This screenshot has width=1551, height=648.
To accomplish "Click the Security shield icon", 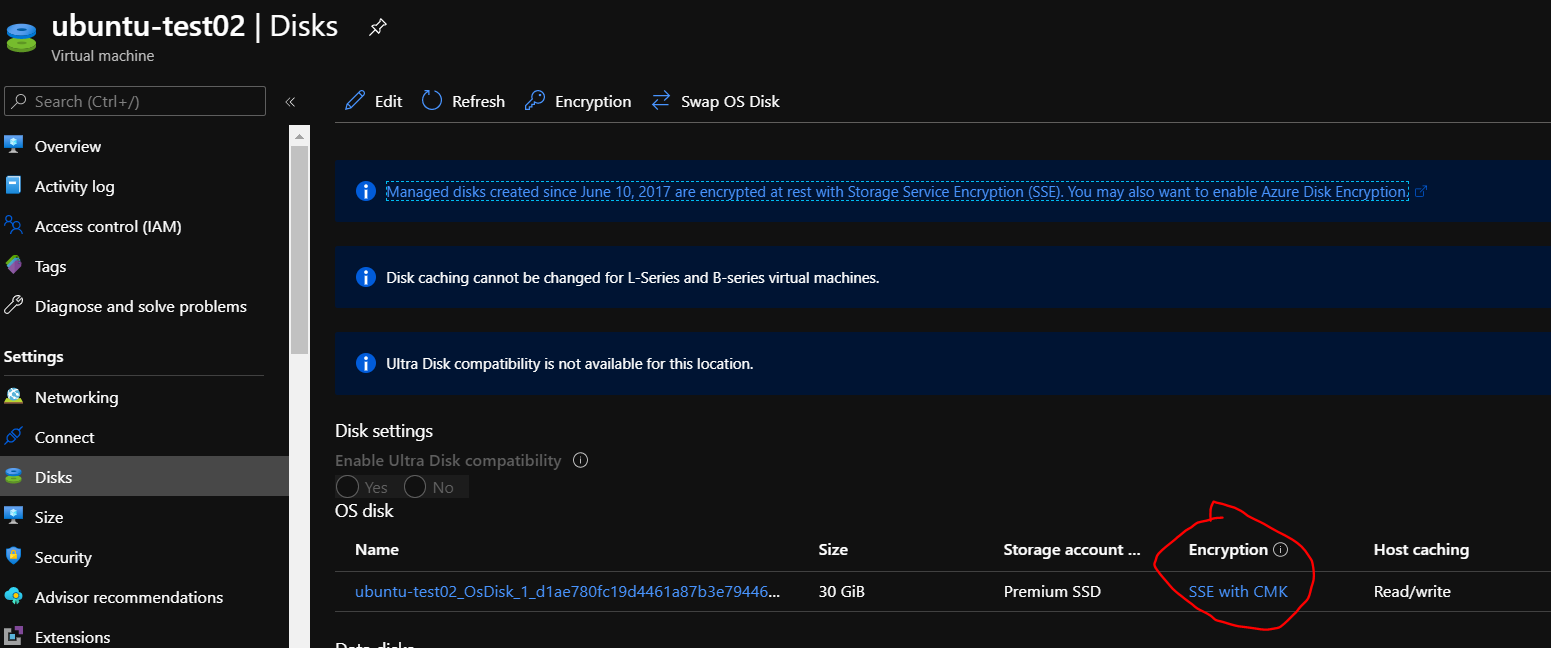I will 13,556.
